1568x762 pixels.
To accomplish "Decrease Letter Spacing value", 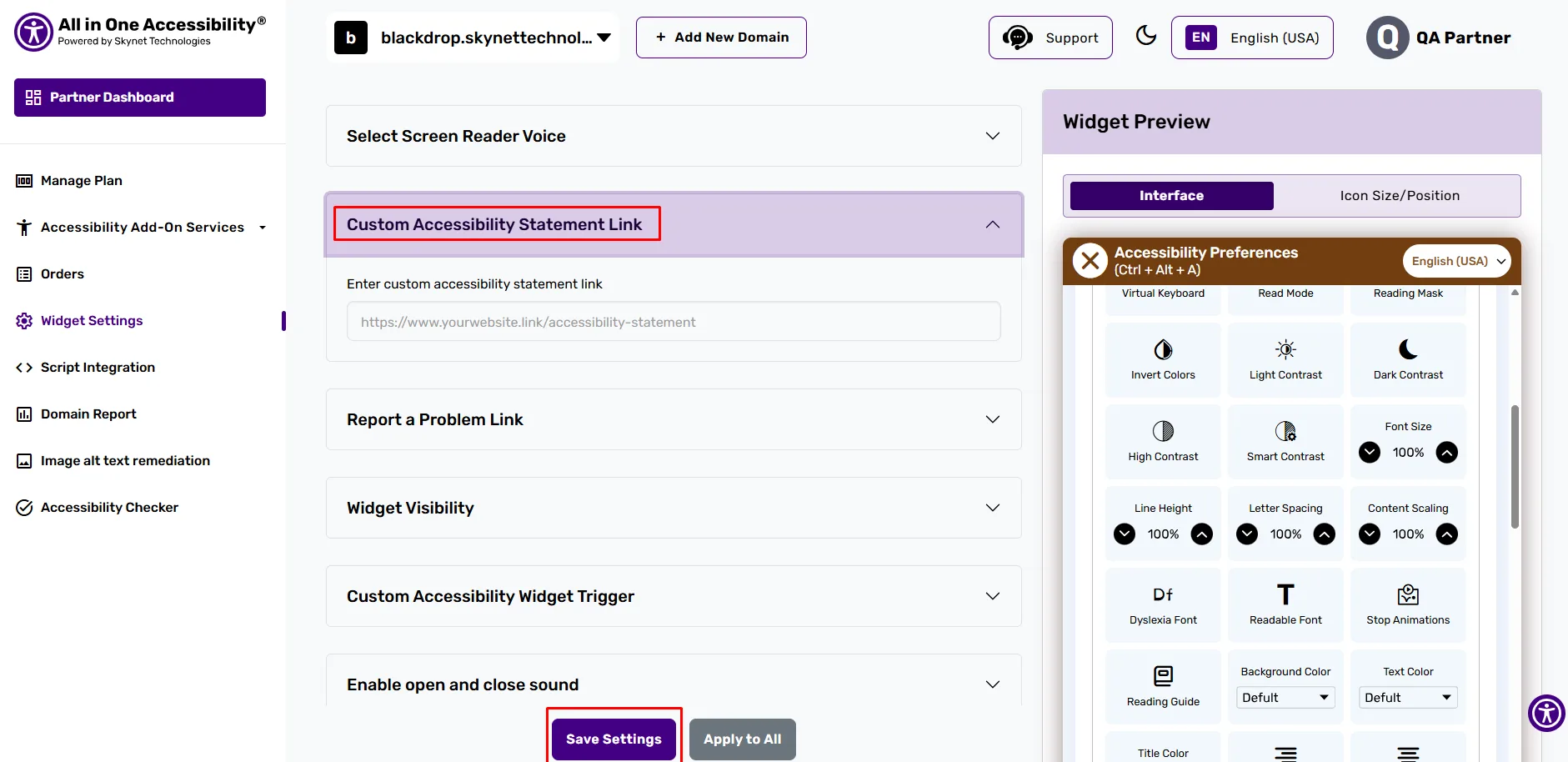I will (x=1247, y=534).
